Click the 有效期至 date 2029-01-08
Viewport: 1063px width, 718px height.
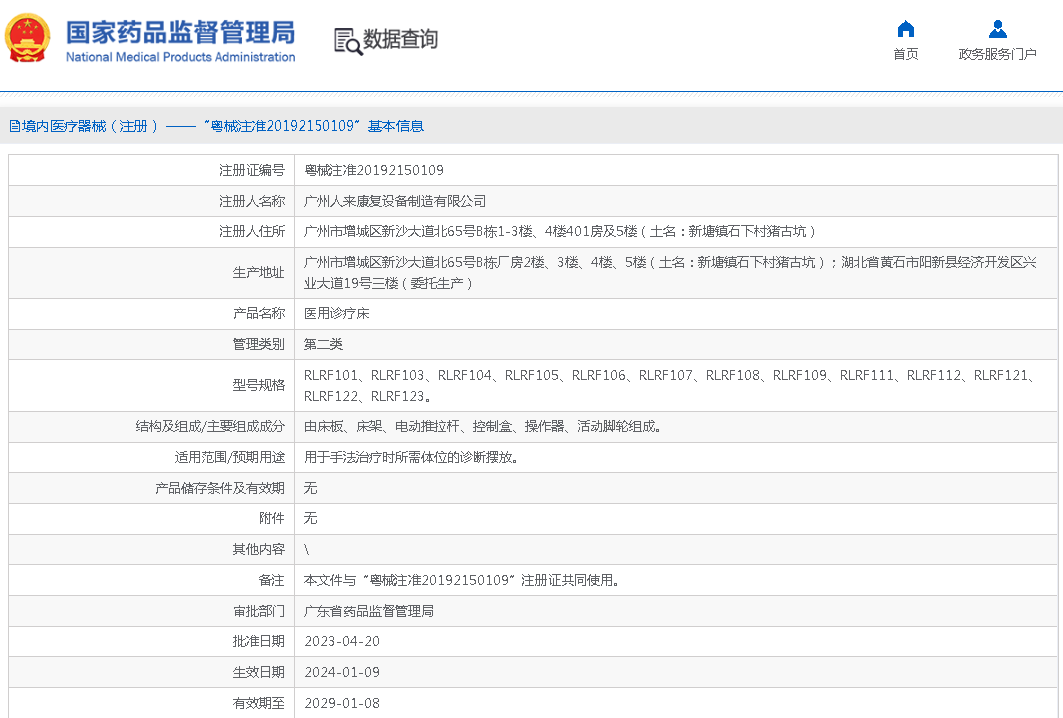pyautogui.click(x=342, y=703)
